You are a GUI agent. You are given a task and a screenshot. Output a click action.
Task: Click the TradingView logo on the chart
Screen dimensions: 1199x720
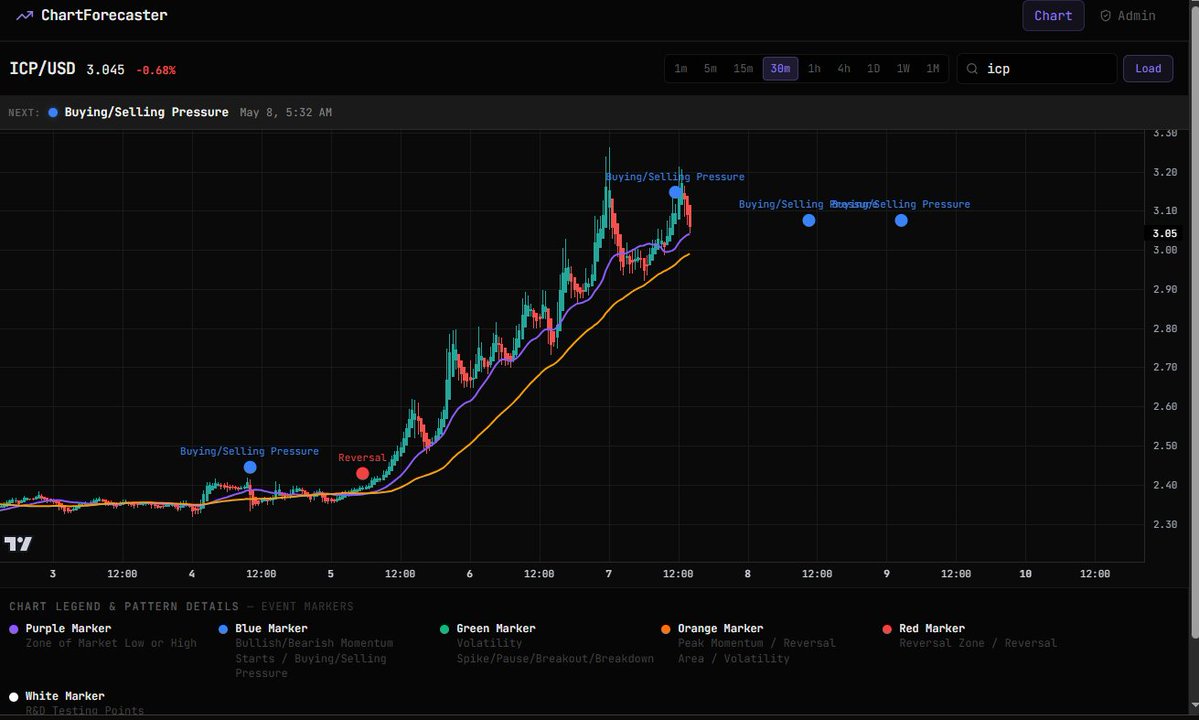[x=18, y=543]
